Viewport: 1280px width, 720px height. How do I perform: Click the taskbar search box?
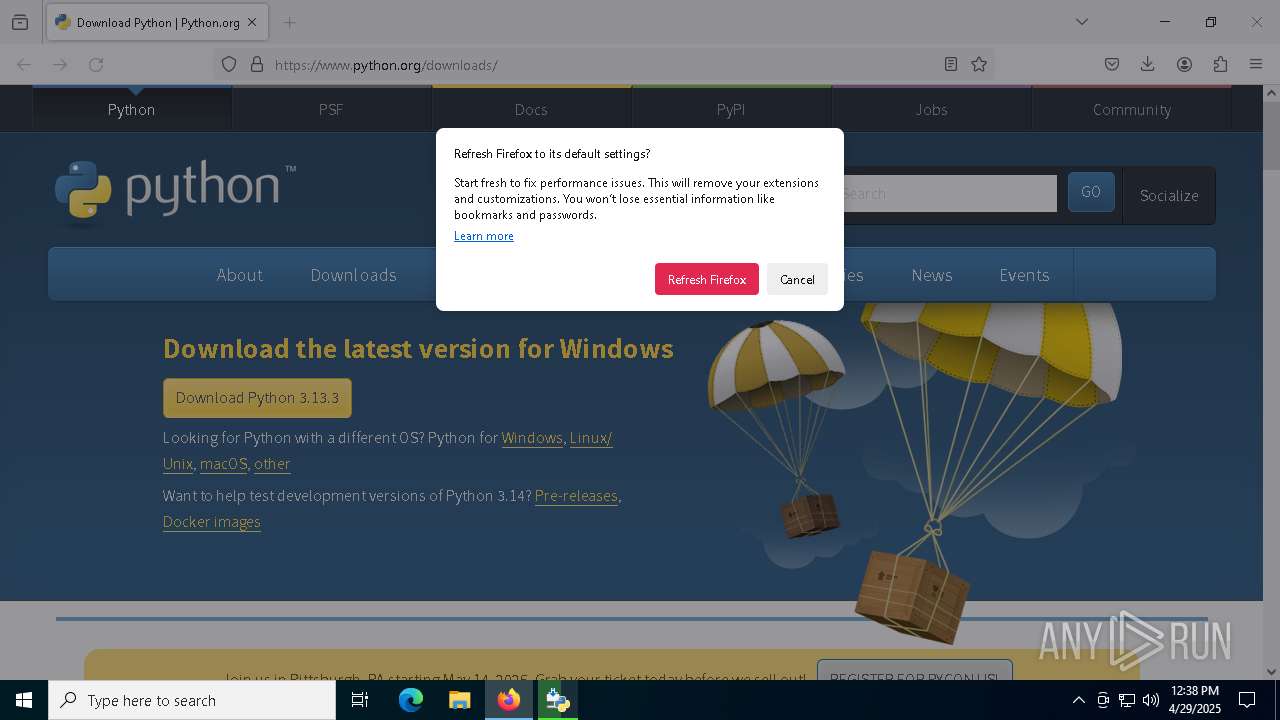pyautogui.click(x=192, y=700)
